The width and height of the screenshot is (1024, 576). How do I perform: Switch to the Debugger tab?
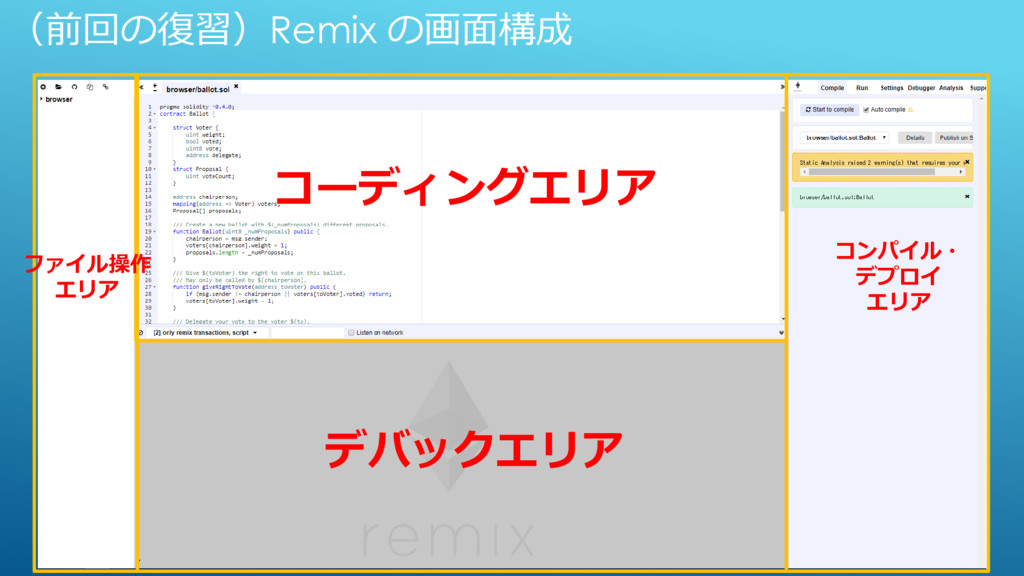tap(921, 88)
